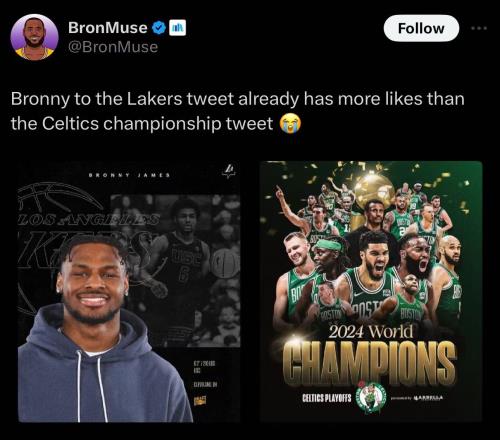Click the blue verified checkmark badge
Image resolution: width=500 pixels, height=440 pixels.
tap(159, 28)
